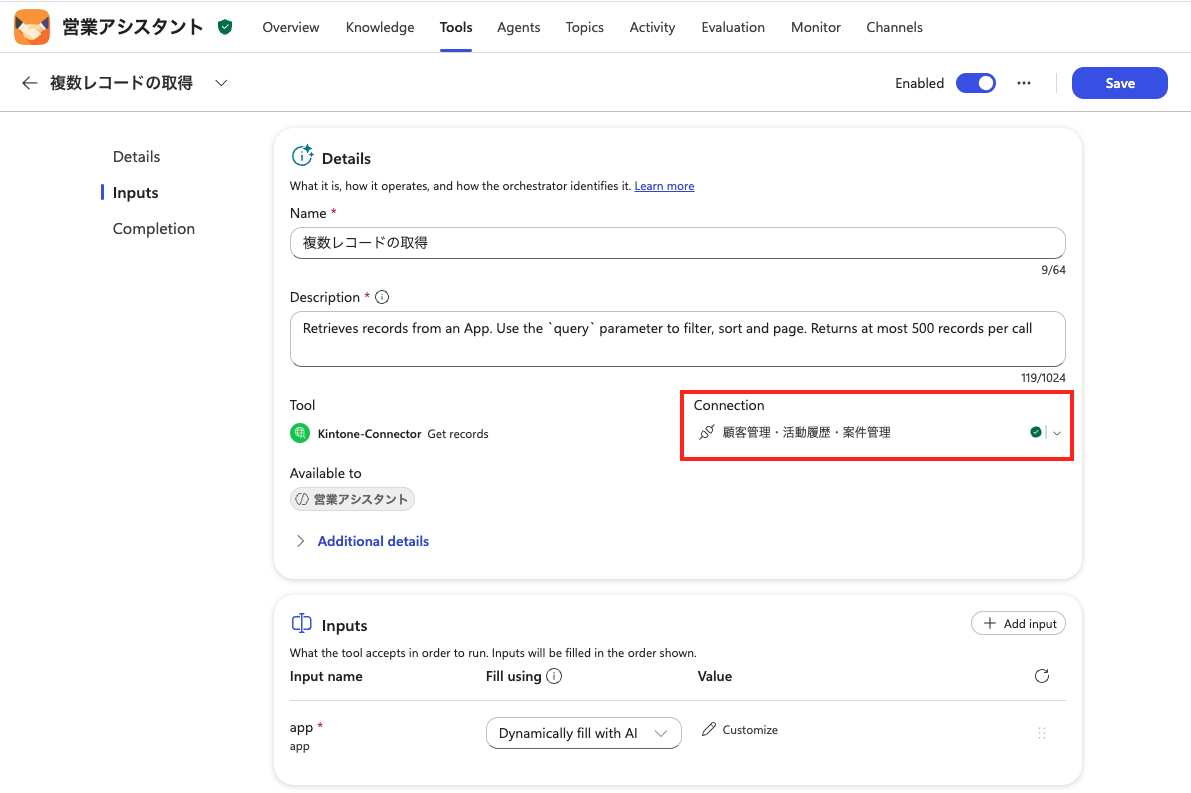Click the Fill using info icon
The image size is (1191, 793).
[x=554, y=676]
